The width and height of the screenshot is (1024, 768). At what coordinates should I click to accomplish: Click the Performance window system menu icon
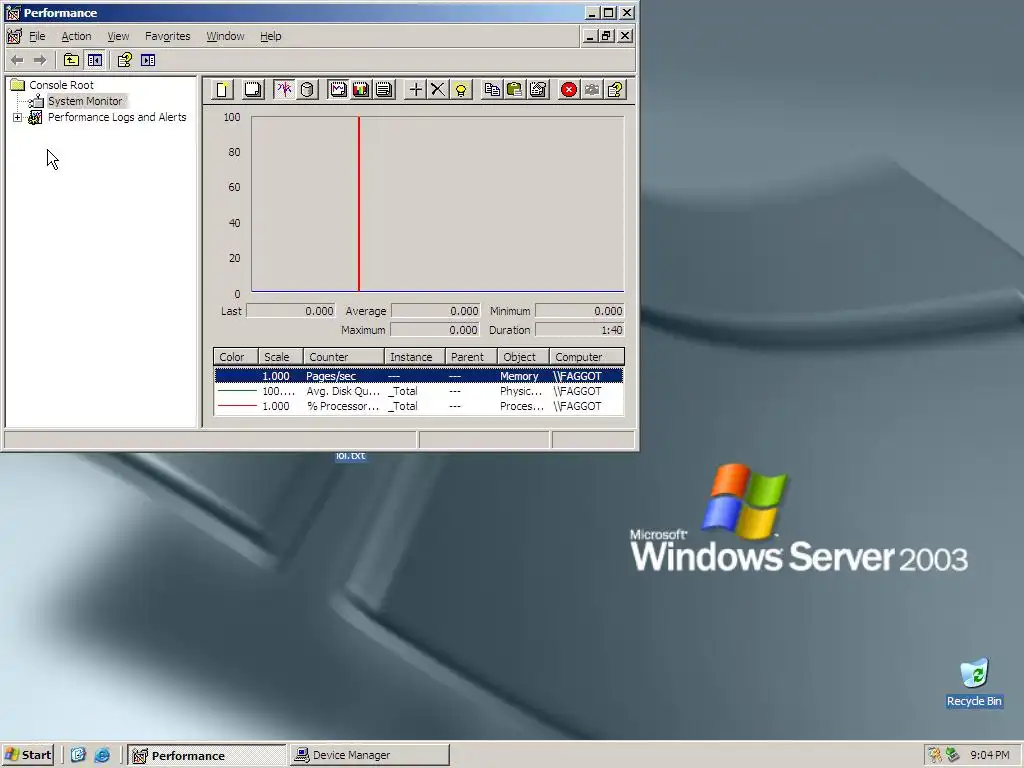click(x=12, y=13)
